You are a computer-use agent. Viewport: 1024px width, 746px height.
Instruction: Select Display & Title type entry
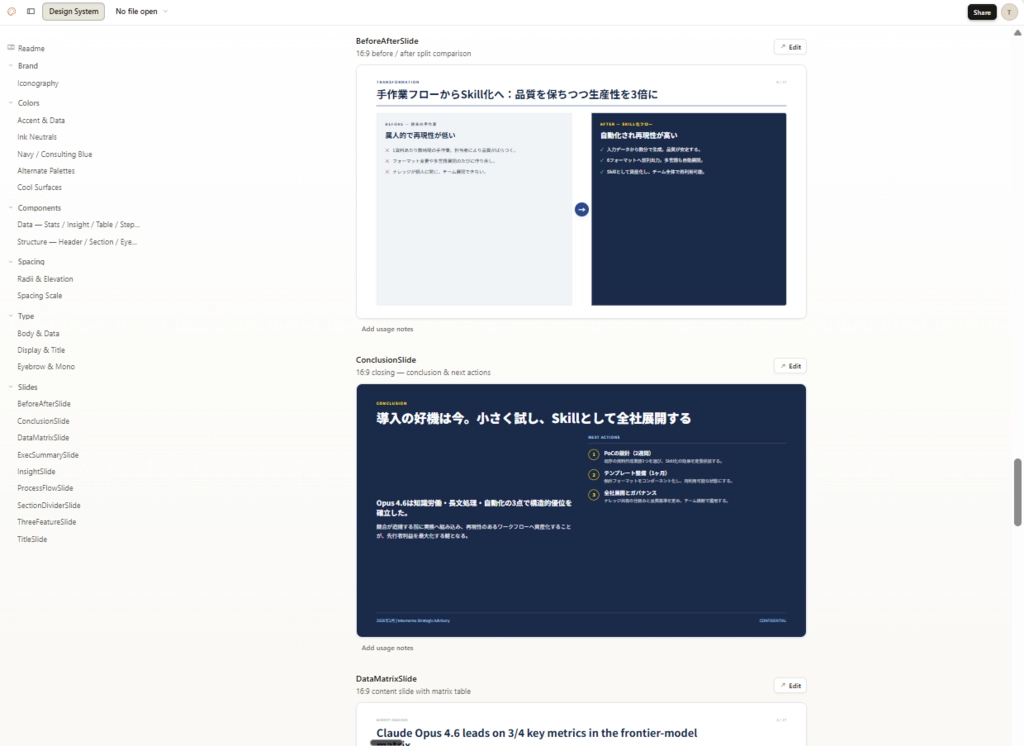coord(41,350)
